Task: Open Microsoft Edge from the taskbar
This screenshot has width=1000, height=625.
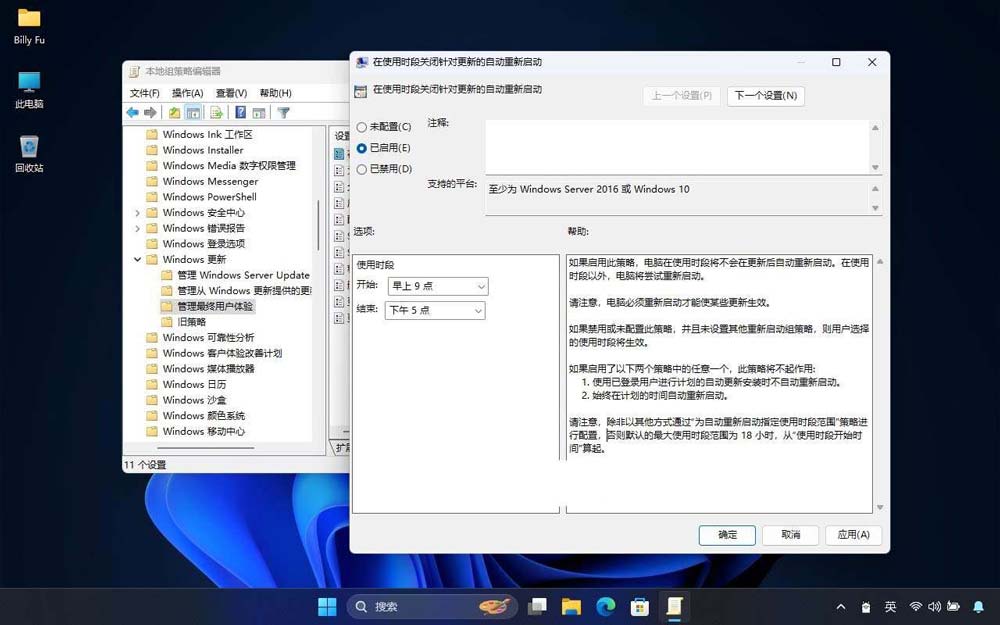Action: 605,606
